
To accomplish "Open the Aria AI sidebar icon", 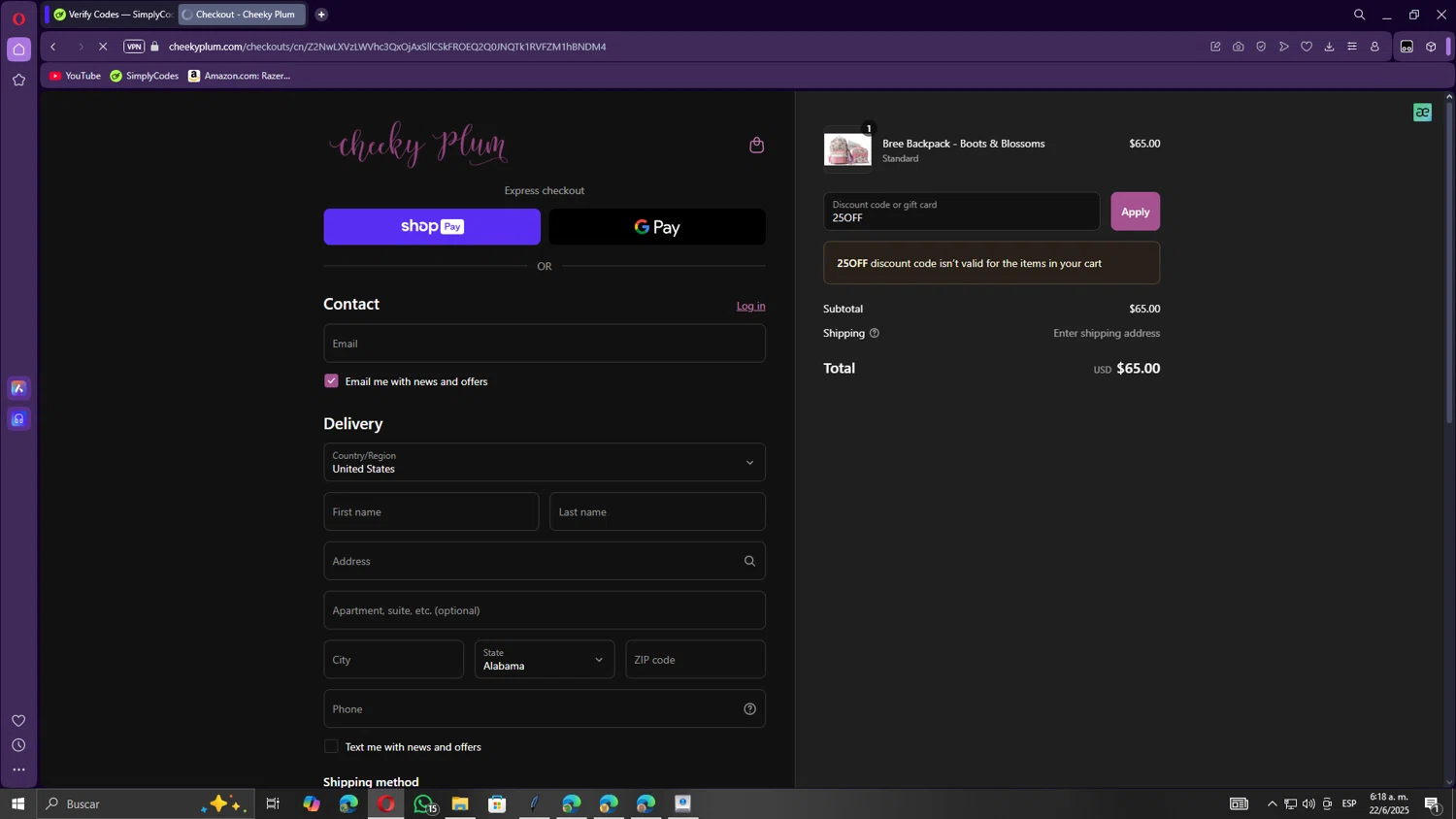I will tap(18, 388).
